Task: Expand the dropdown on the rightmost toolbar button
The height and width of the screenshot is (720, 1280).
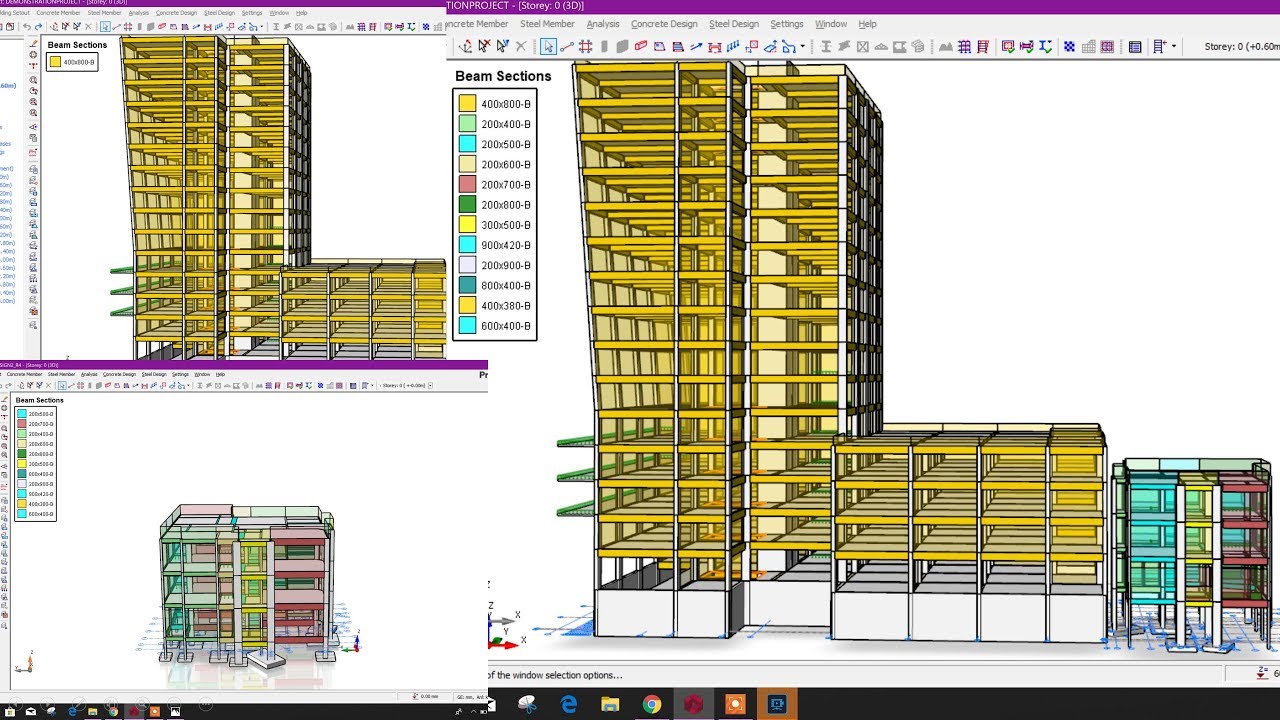Action: [x=1172, y=46]
